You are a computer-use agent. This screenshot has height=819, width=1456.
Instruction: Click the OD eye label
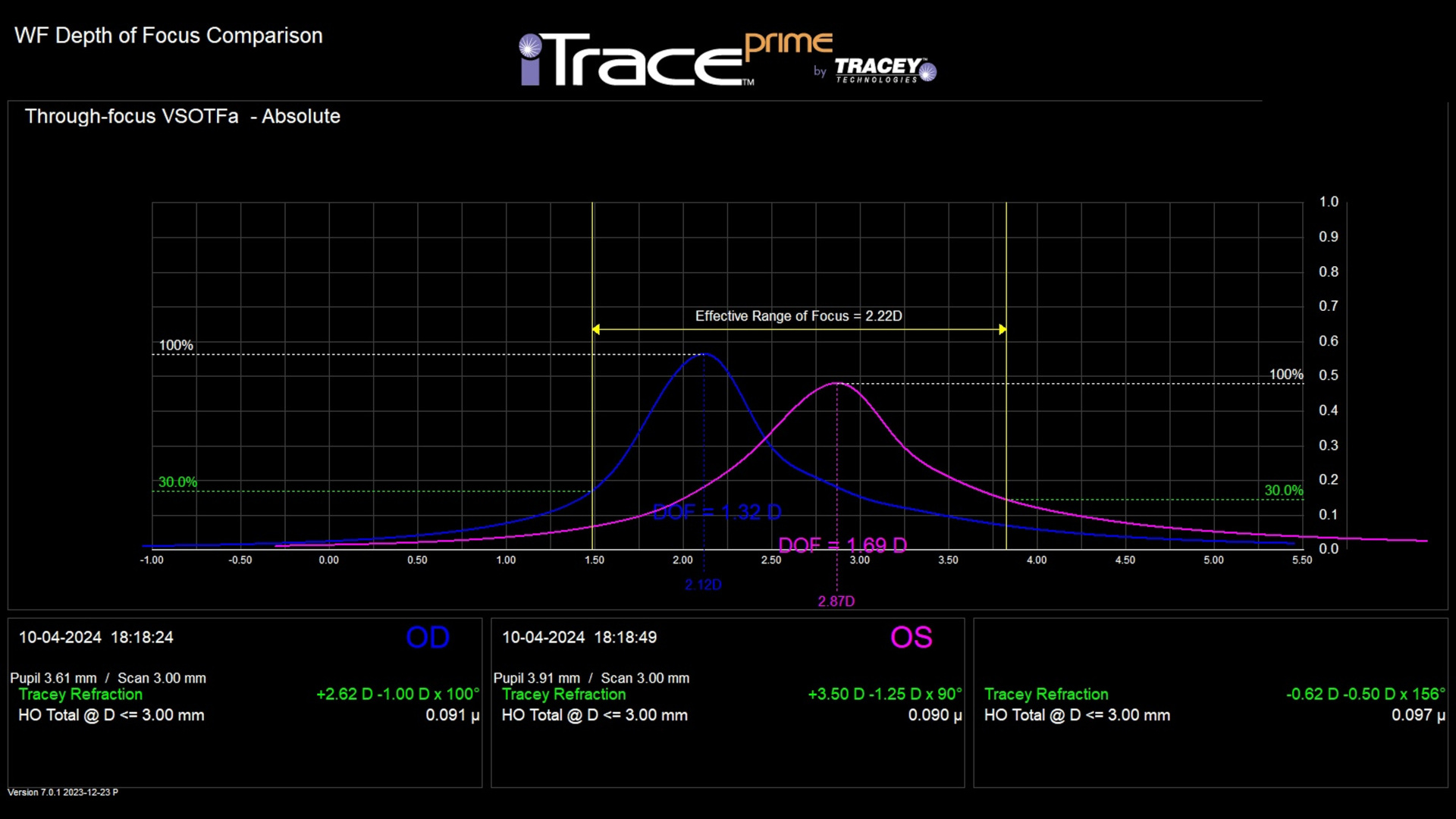(x=427, y=637)
